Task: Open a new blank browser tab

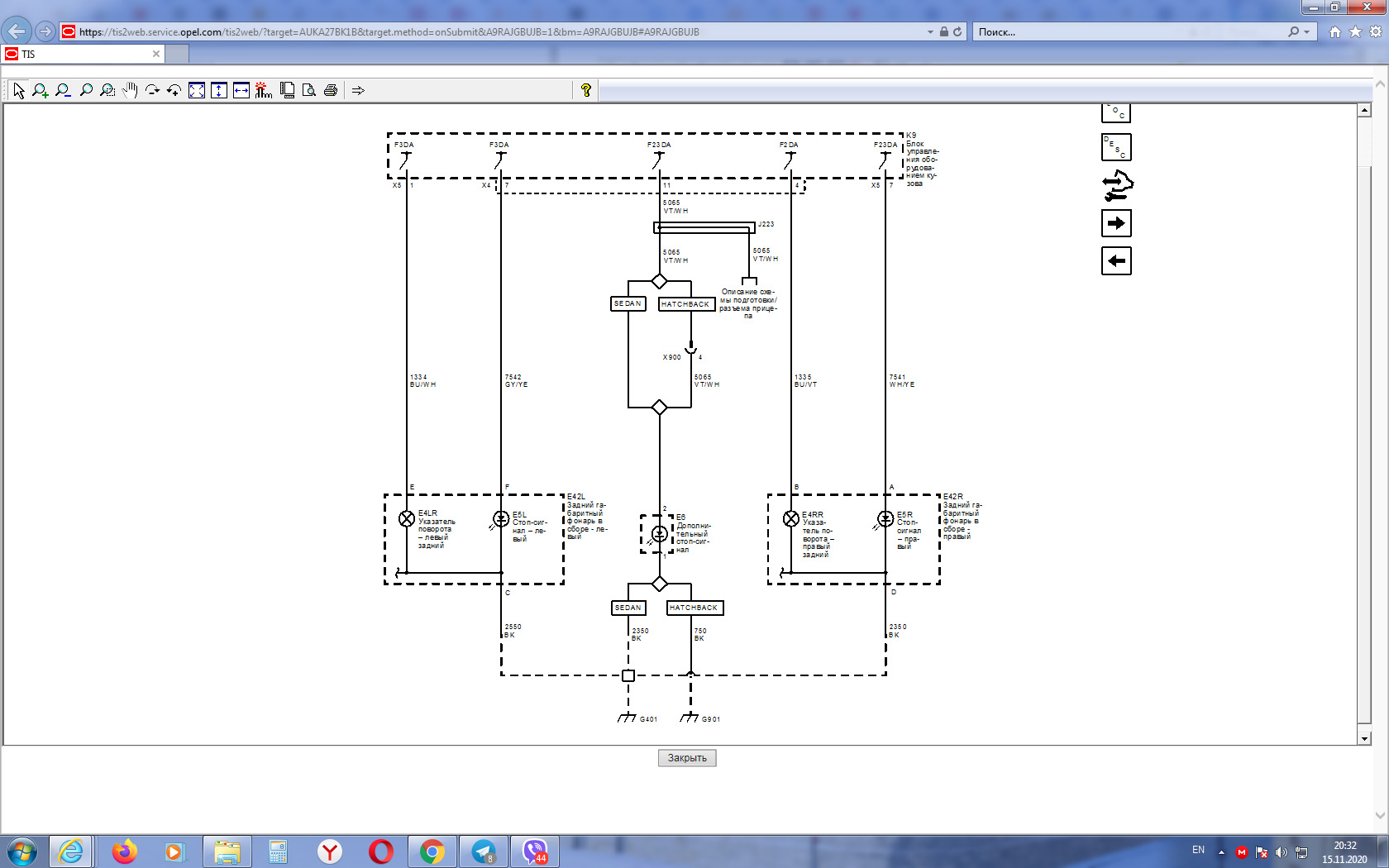Action: click(177, 54)
